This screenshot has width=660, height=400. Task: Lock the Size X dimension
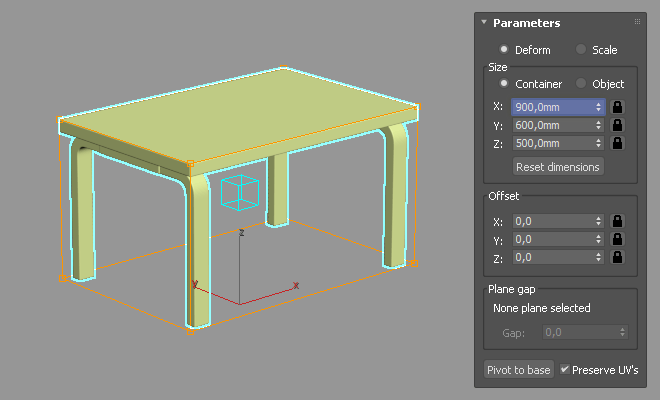[x=618, y=106]
